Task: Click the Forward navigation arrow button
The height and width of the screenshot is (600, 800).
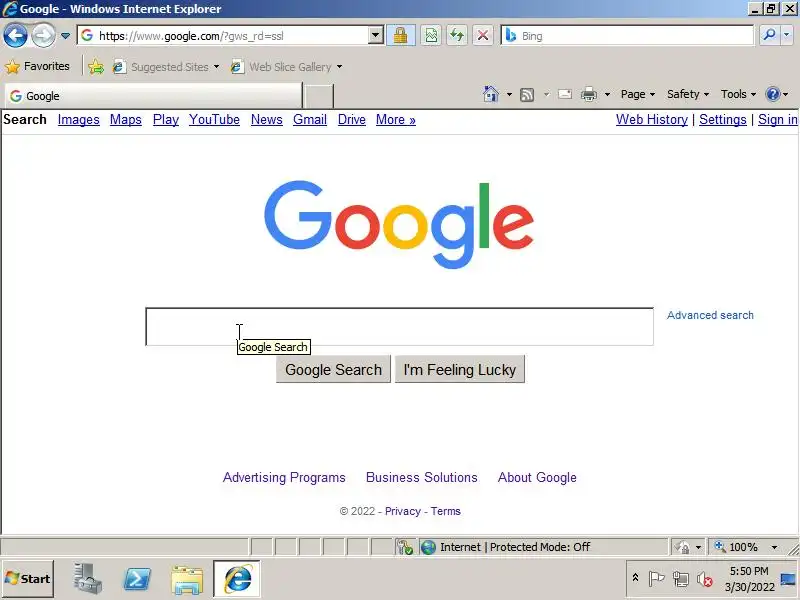Action: [44, 36]
